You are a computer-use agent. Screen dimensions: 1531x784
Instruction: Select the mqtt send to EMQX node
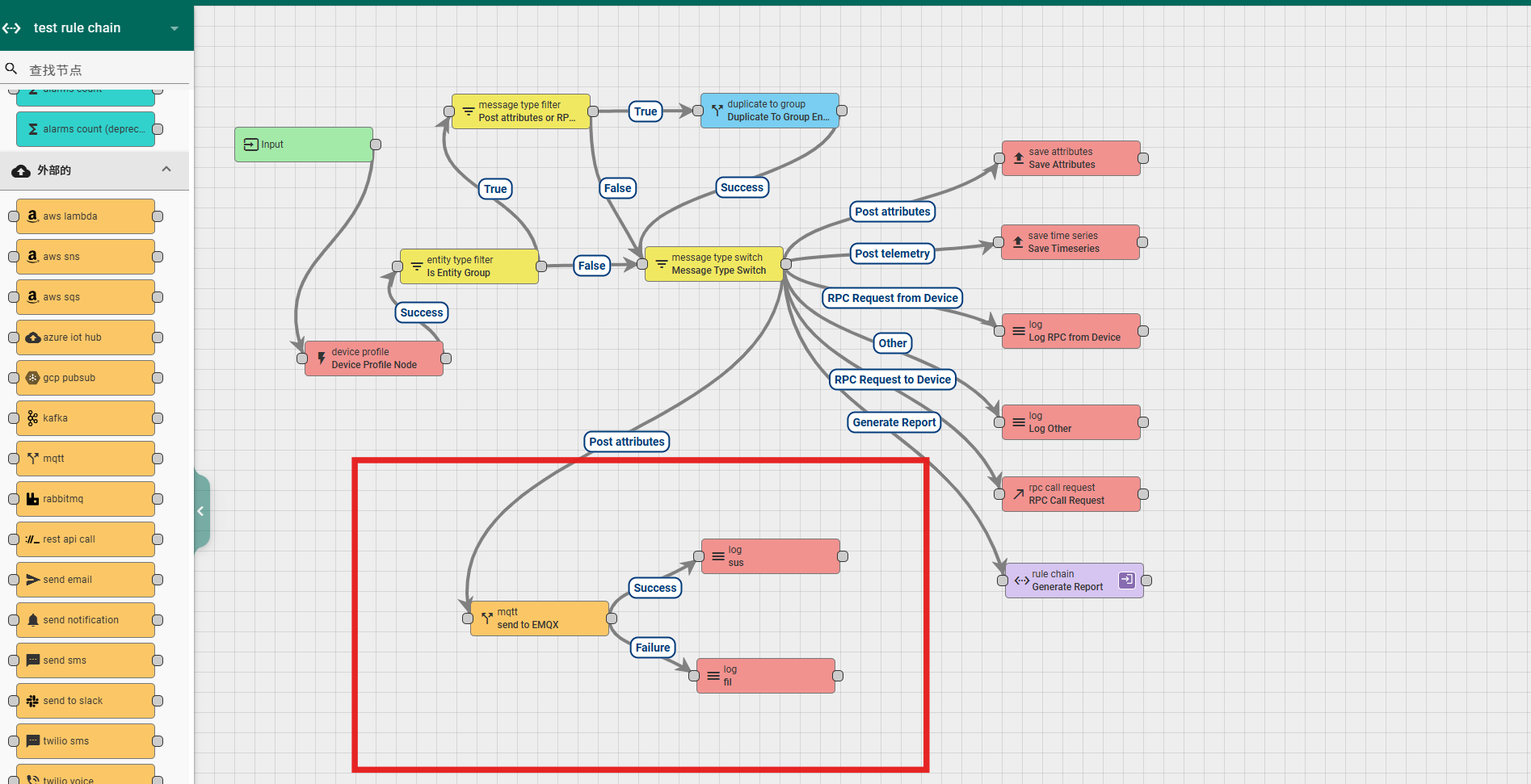coord(540,618)
